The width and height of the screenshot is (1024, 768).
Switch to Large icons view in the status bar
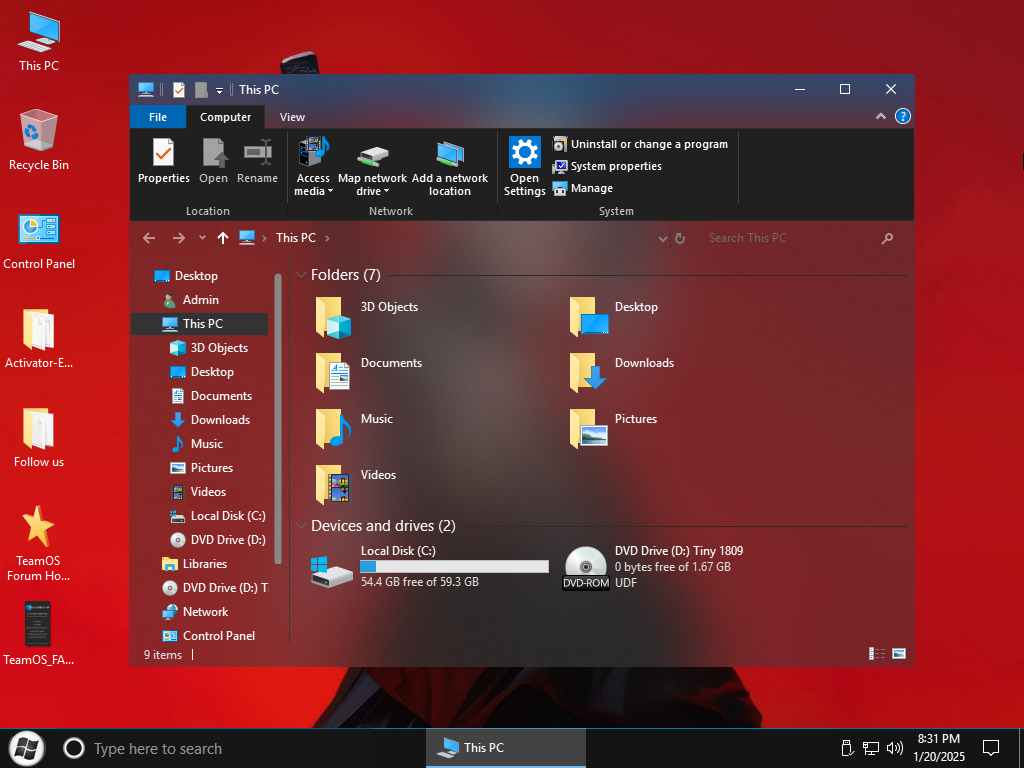coord(899,654)
